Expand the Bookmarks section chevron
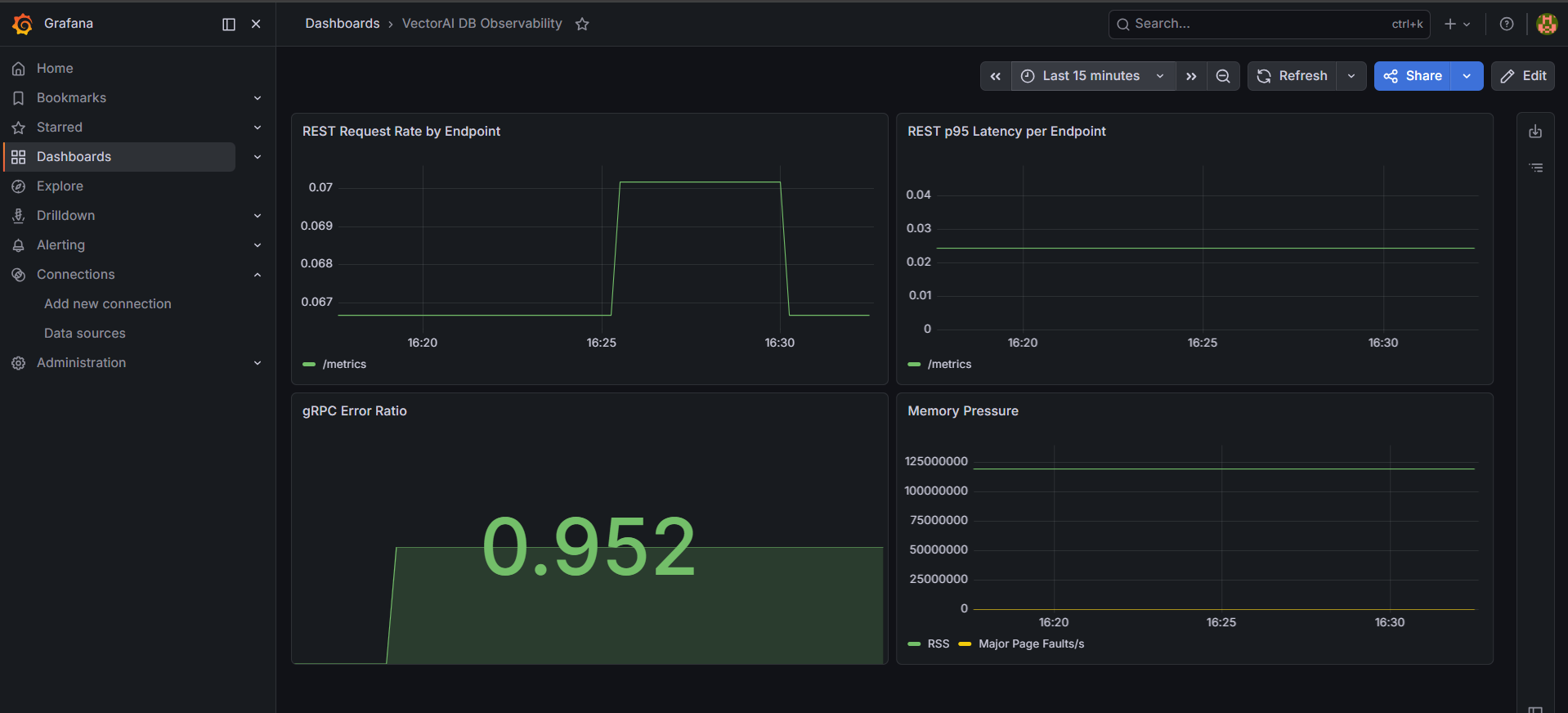Screen dimensions: 1568x713 (x=258, y=98)
